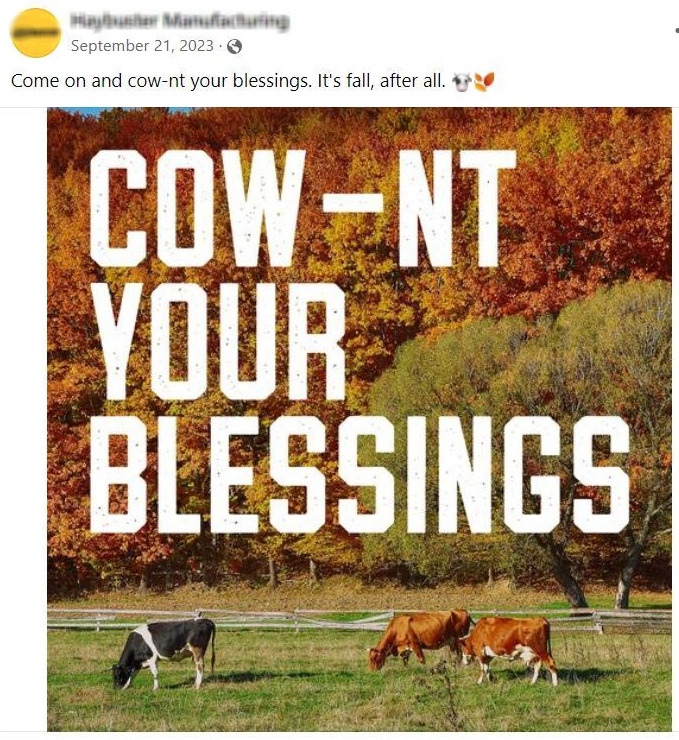Screen dimensions: 679x740
Task: Click the globe public audience icon
Action: coord(234,47)
